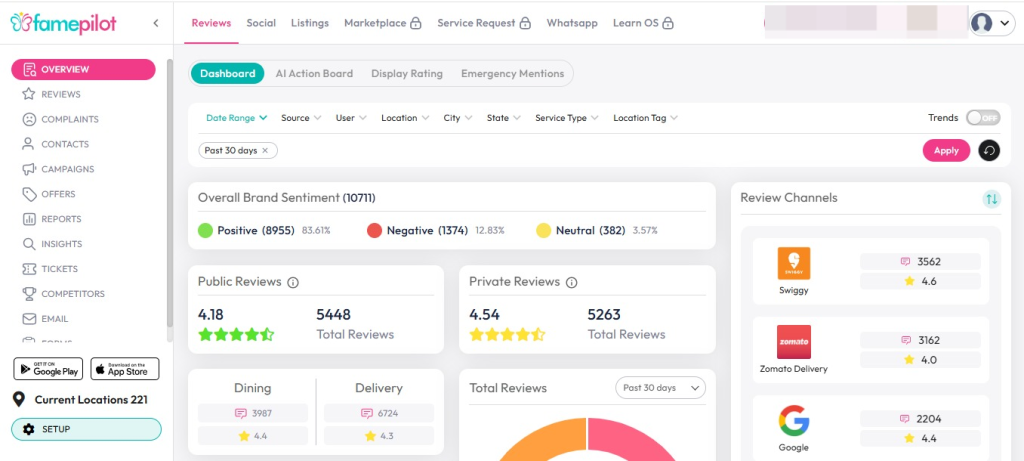Click the Private Reviews total 5263
Viewport: 1024px width, 461px height.
605,315
